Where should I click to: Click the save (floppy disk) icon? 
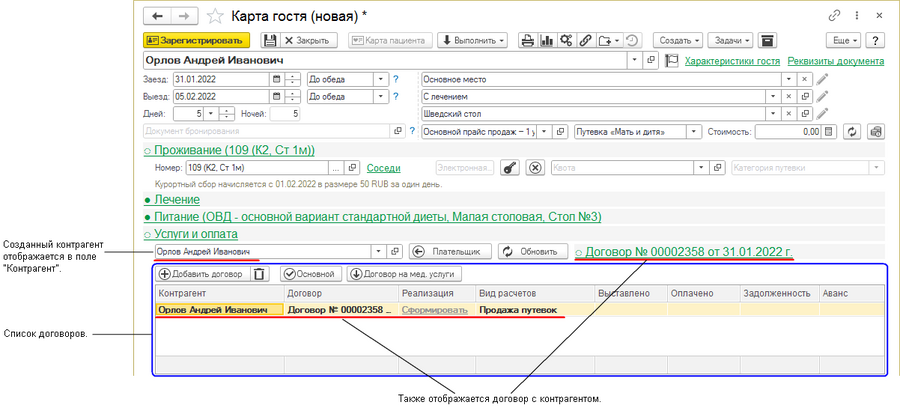270,41
